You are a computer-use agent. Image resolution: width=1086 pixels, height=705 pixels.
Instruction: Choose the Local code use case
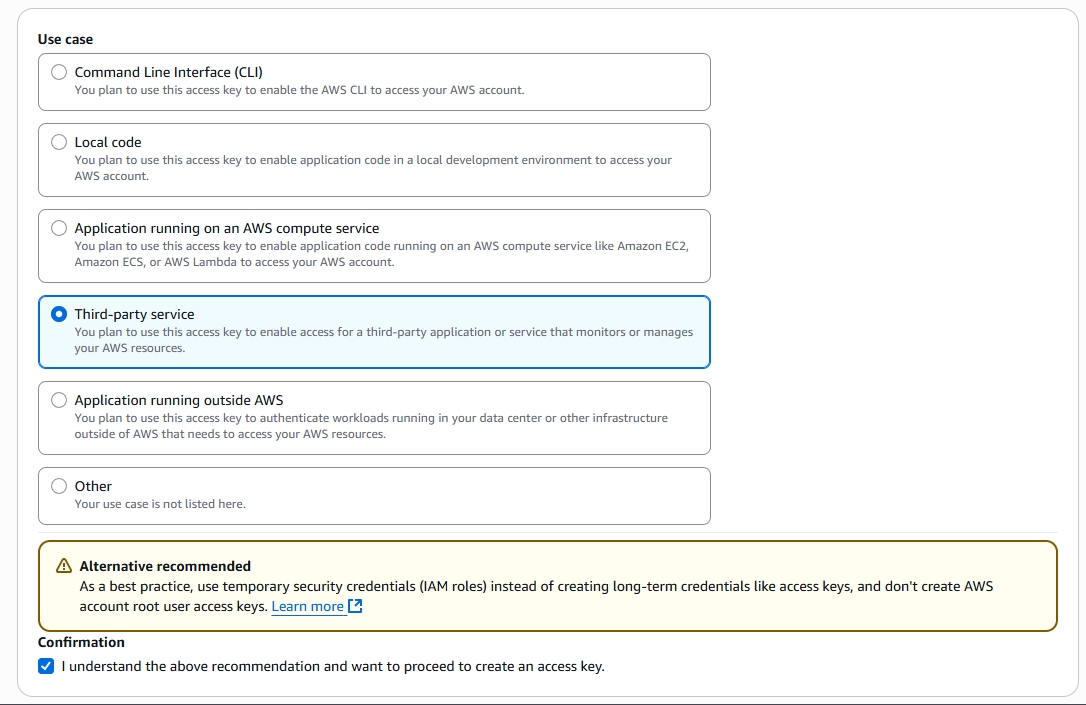pyautogui.click(x=59, y=142)
